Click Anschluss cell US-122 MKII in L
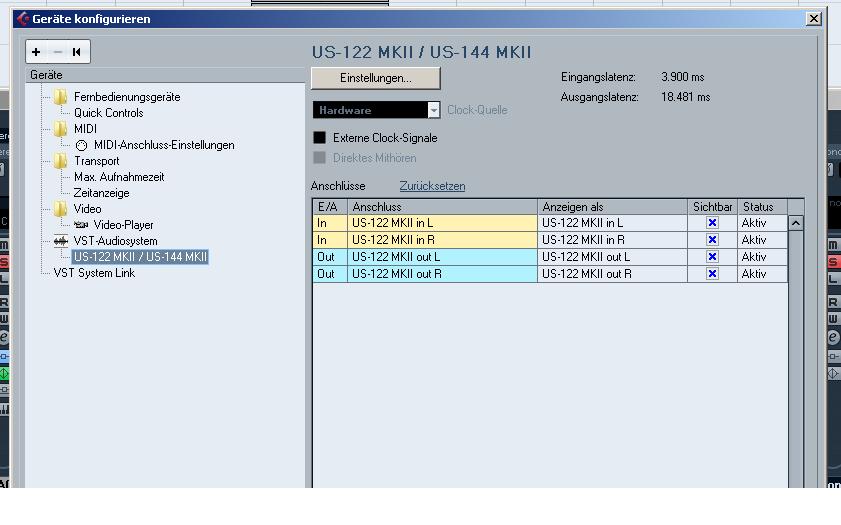 (x=442, y=223)
